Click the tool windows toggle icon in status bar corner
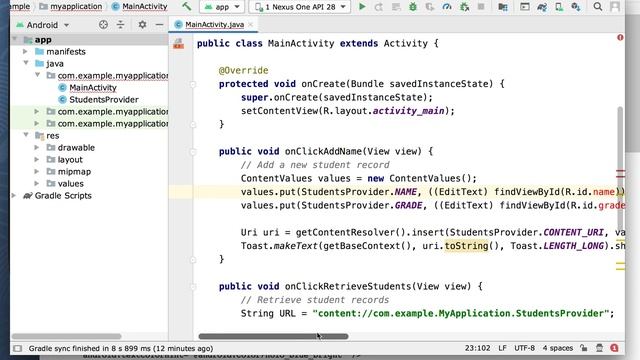Viewport: 640px width, 360px height. pos(18,348)
